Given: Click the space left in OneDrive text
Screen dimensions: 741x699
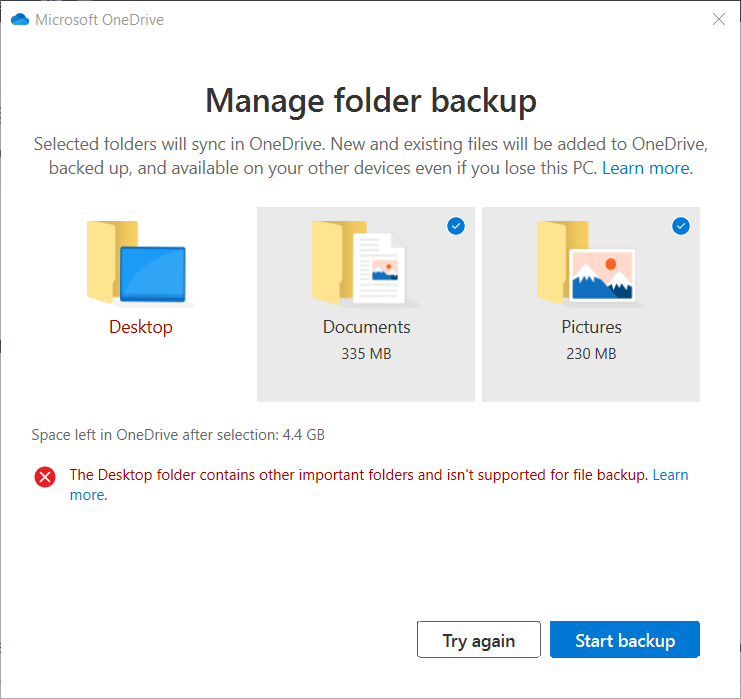Looking at the screenshot, I should point(178,435).
